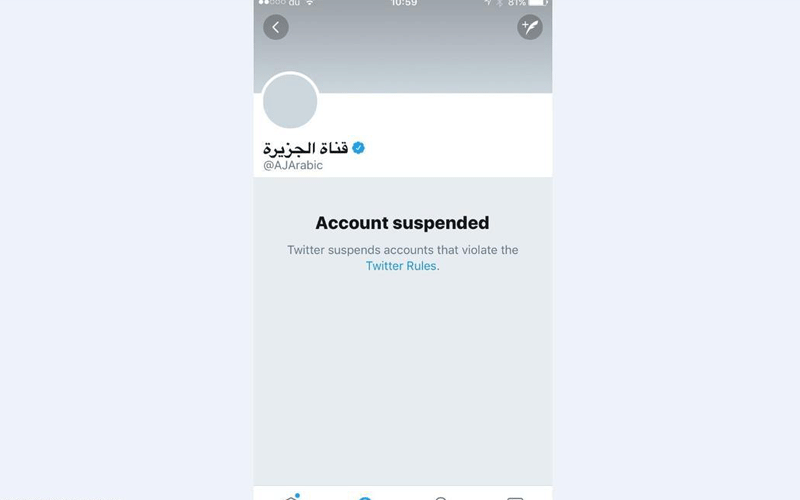The image size is (800, 500).
Task: Go back using the arrow button
Action: click(276, 27)
